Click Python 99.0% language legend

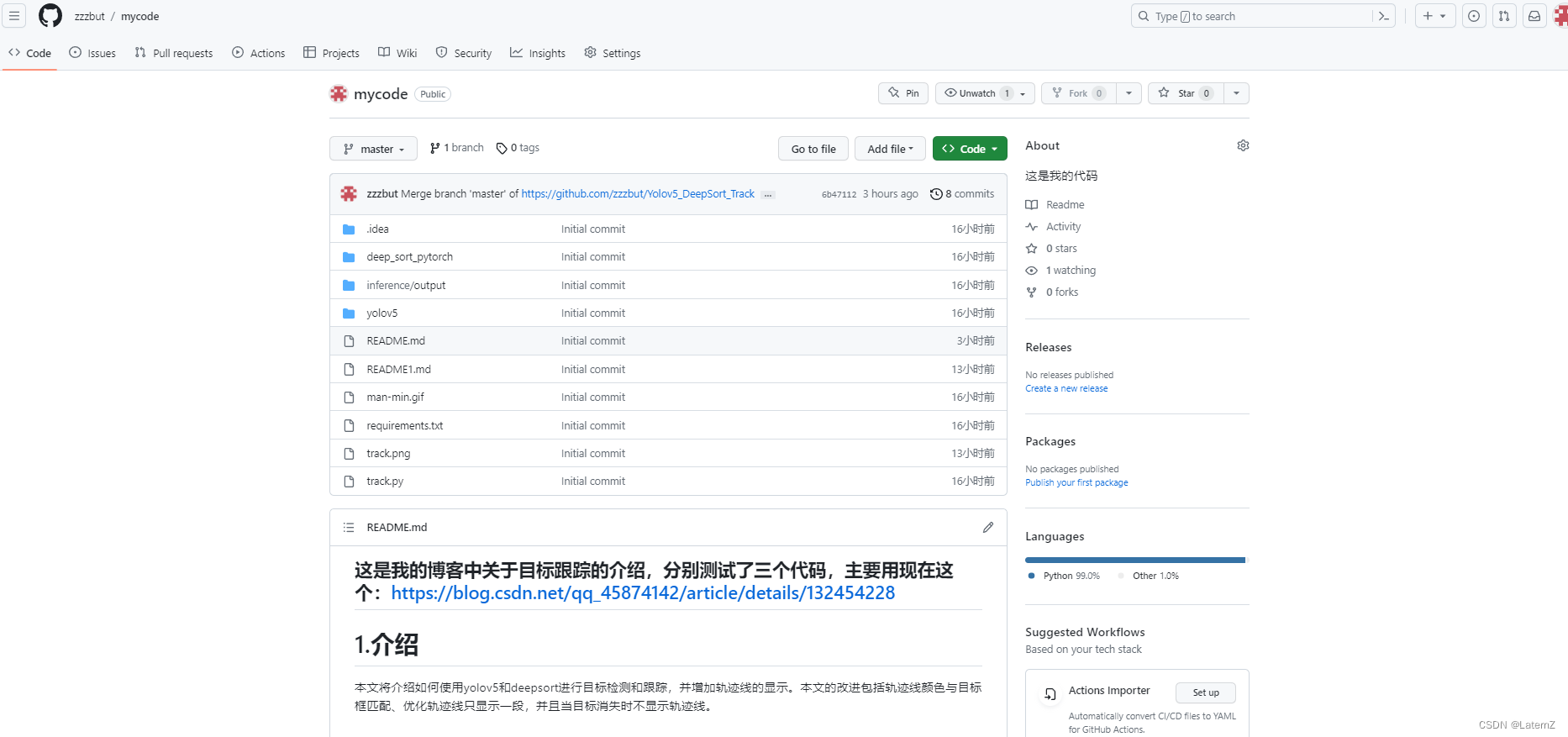coord(1064,576)
